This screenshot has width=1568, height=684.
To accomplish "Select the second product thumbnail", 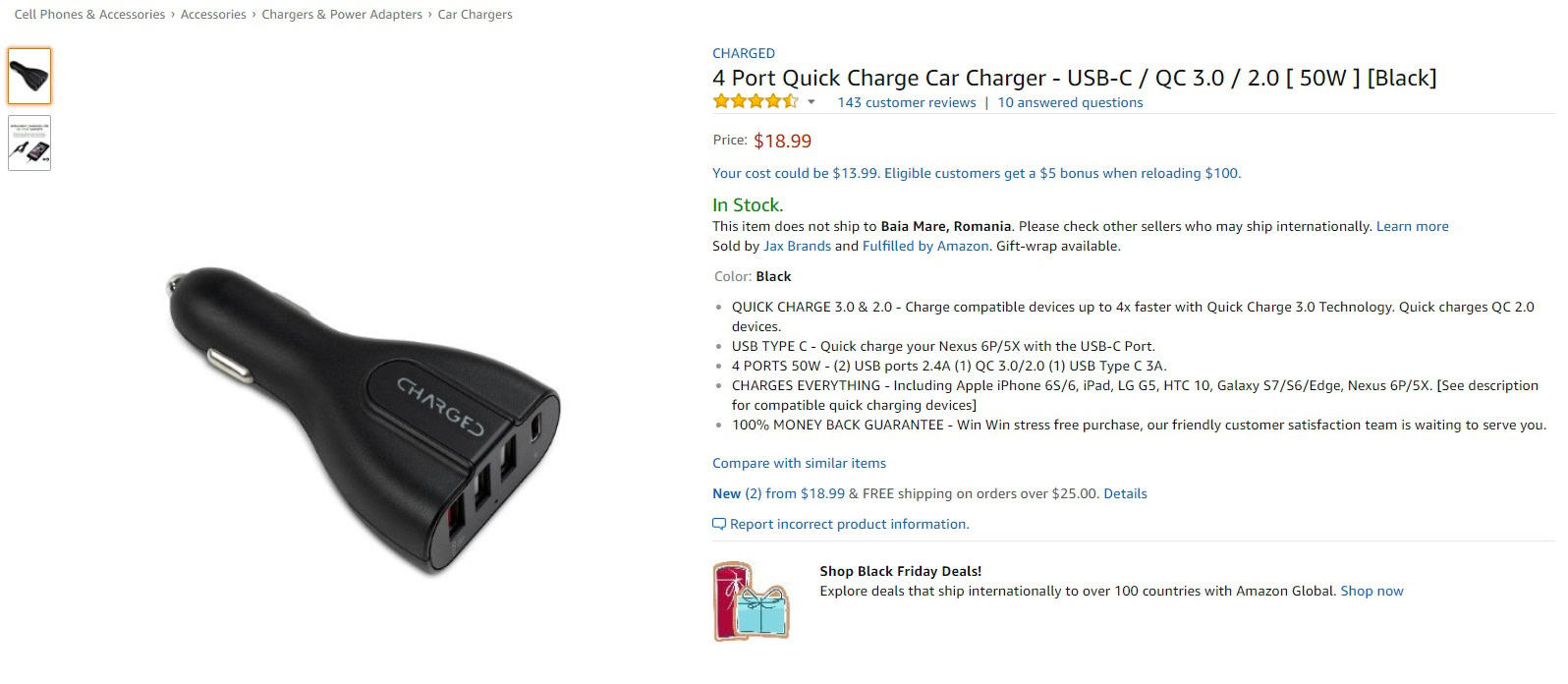I will pyautogui.click(x=29, y=143).
